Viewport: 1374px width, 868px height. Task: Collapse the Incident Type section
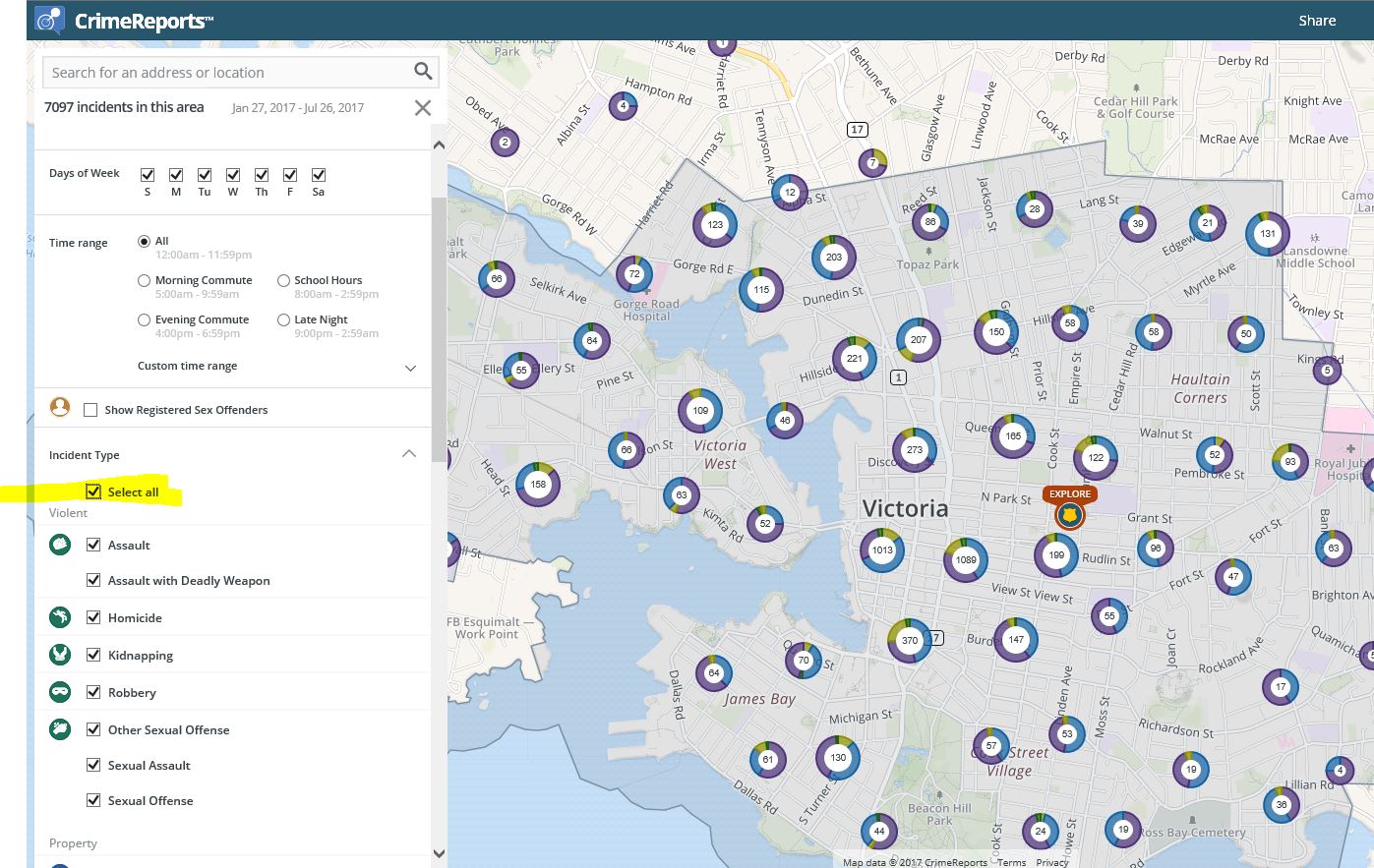(409, 453)
